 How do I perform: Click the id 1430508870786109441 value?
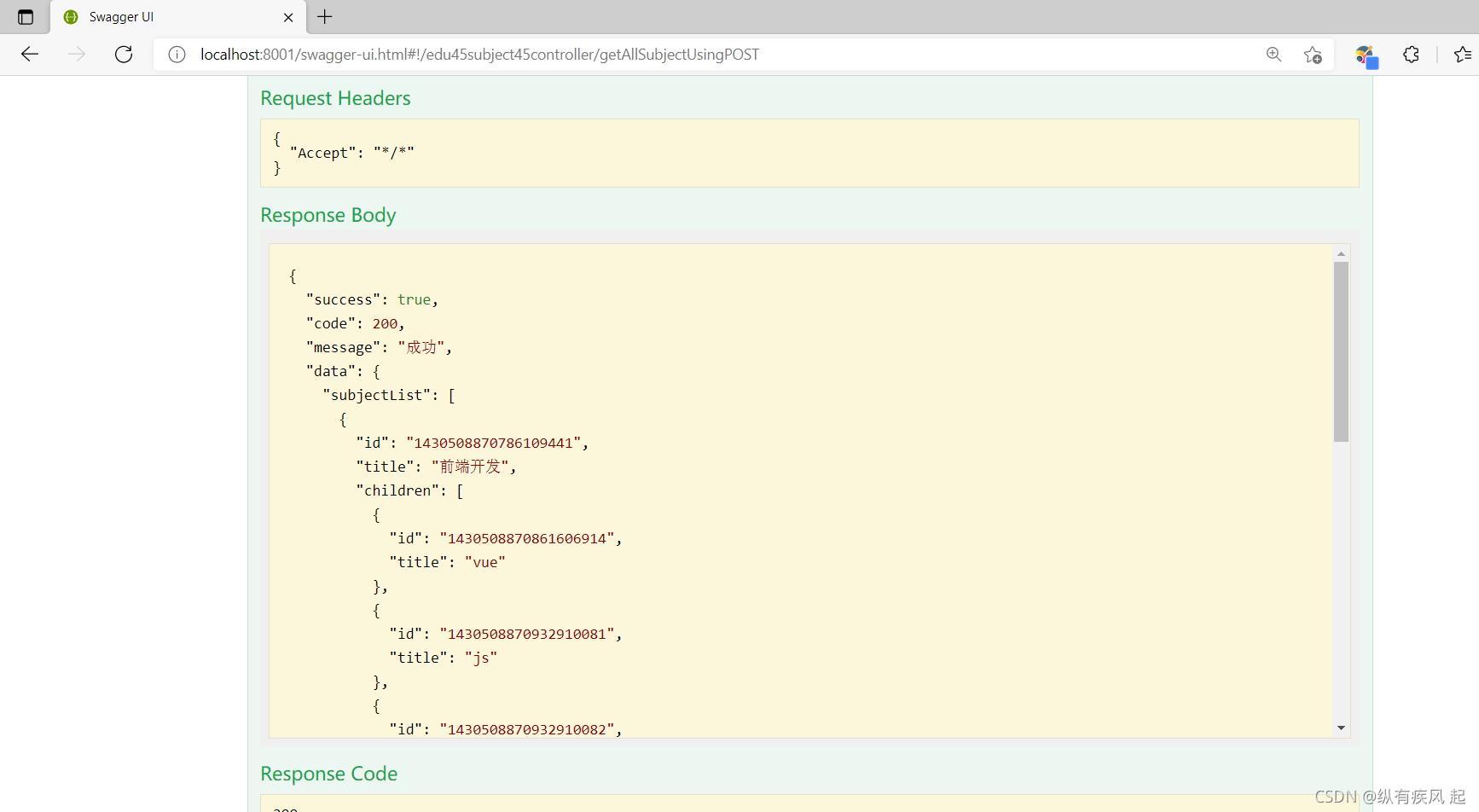tap(493, 443)
